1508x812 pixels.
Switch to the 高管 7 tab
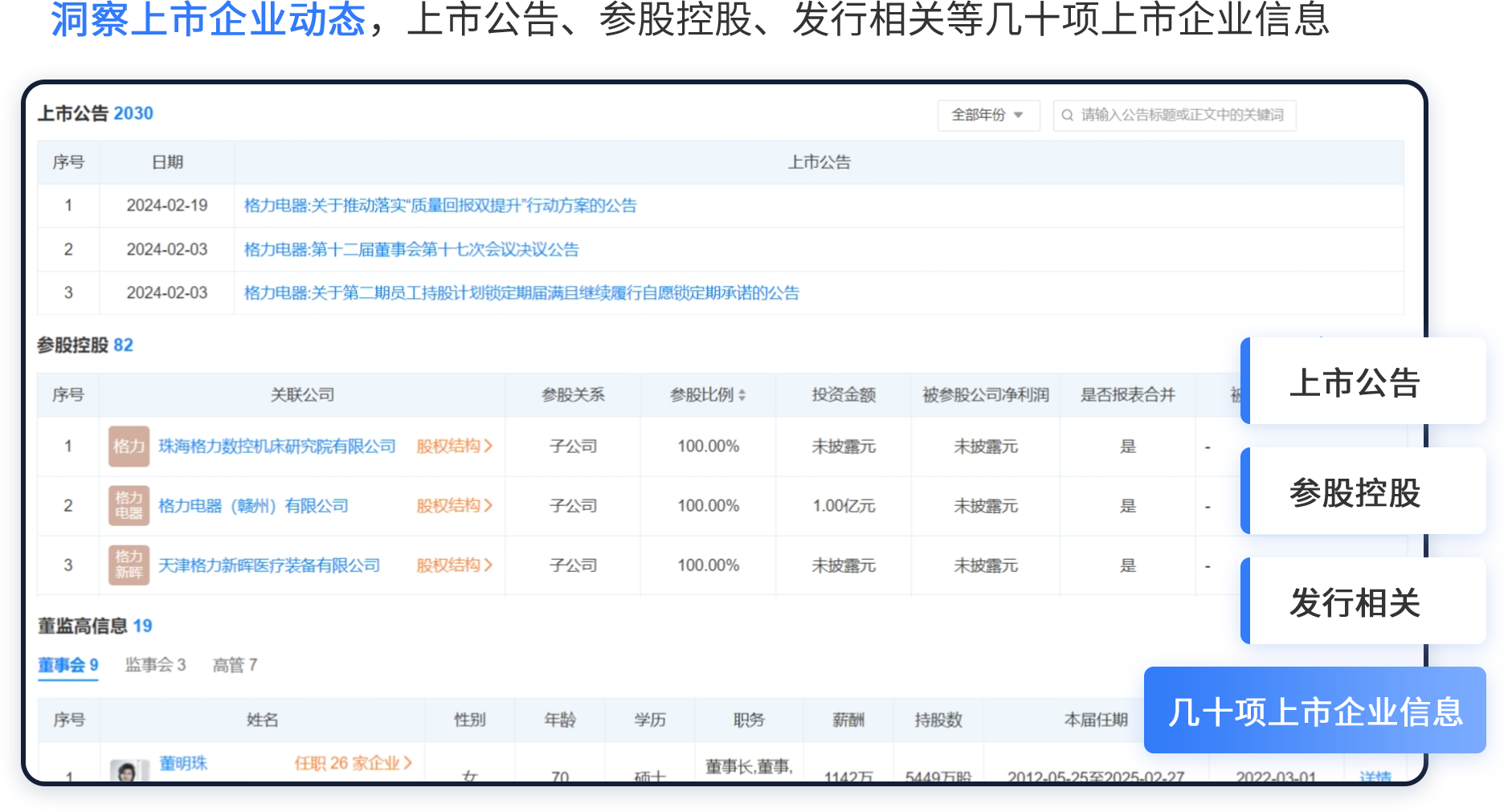(x=235, y=665)
